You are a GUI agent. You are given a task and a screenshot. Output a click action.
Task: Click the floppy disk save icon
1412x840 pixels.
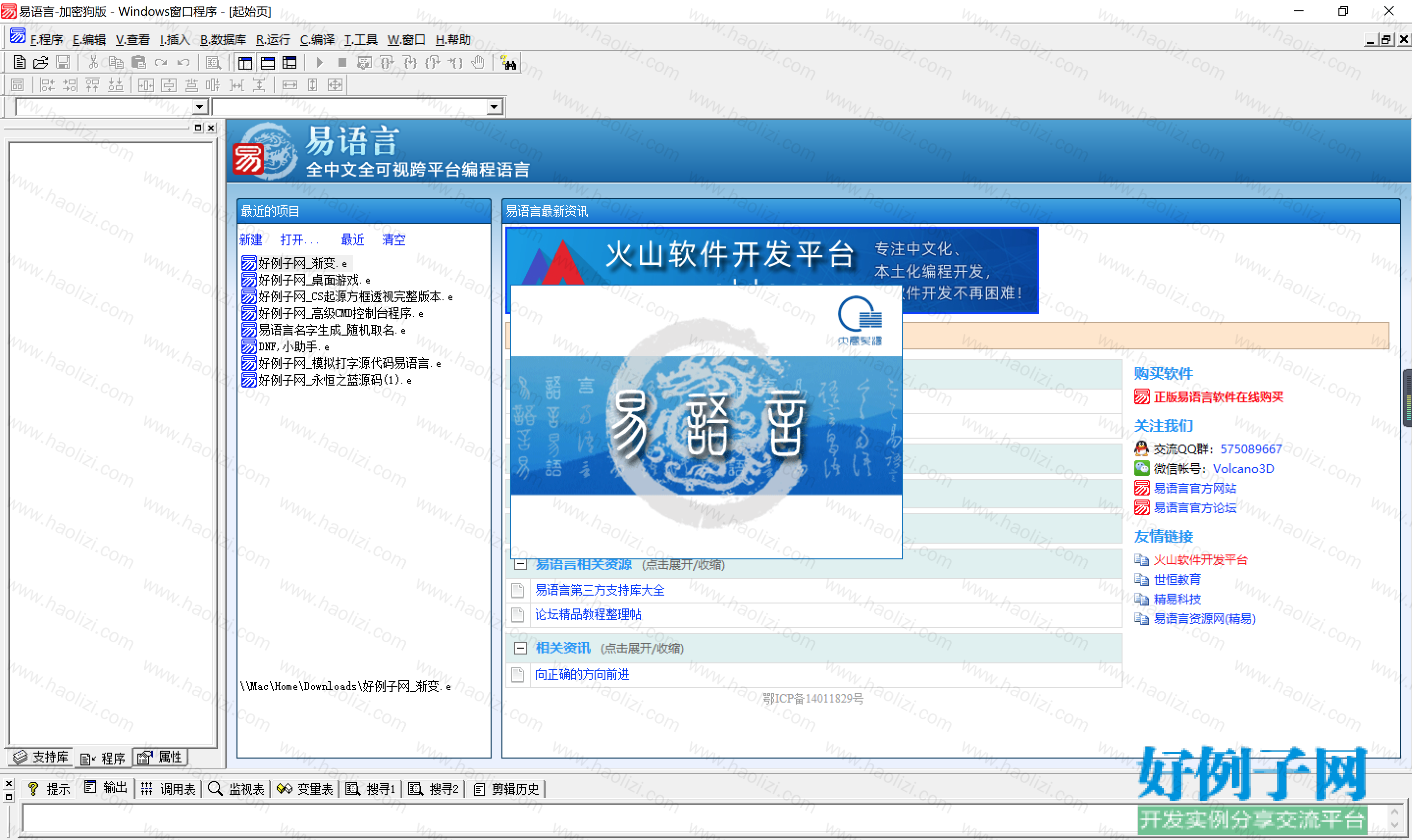63,62
